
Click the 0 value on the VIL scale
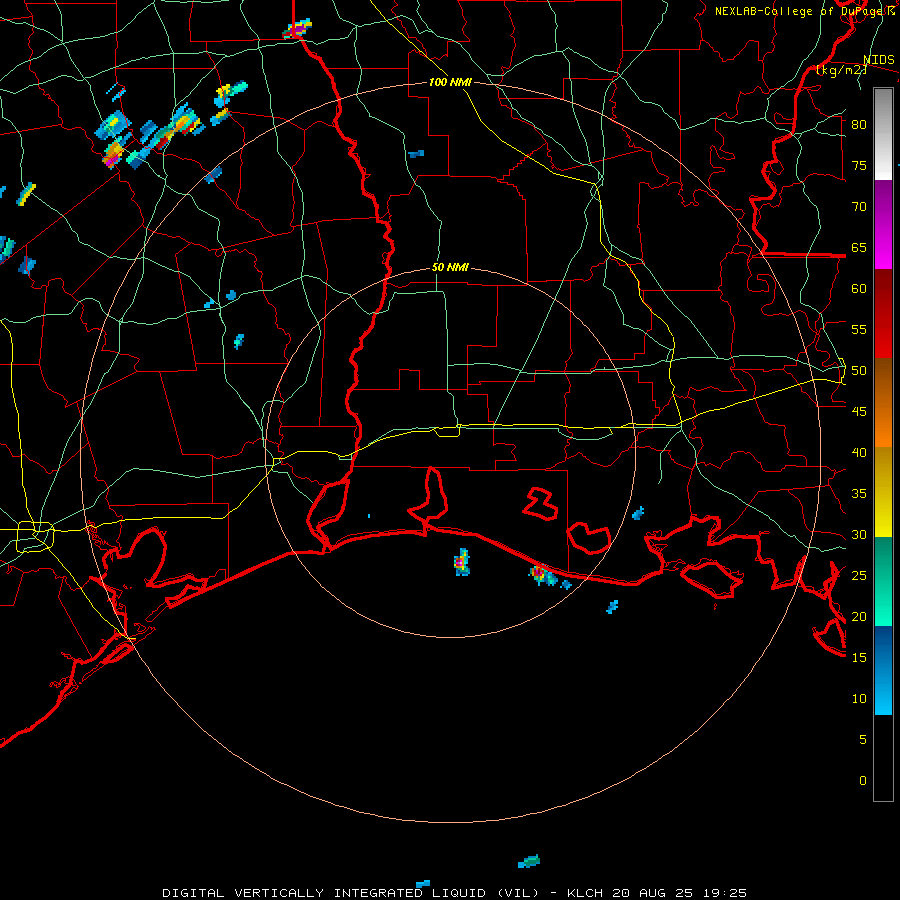(863, 781)
